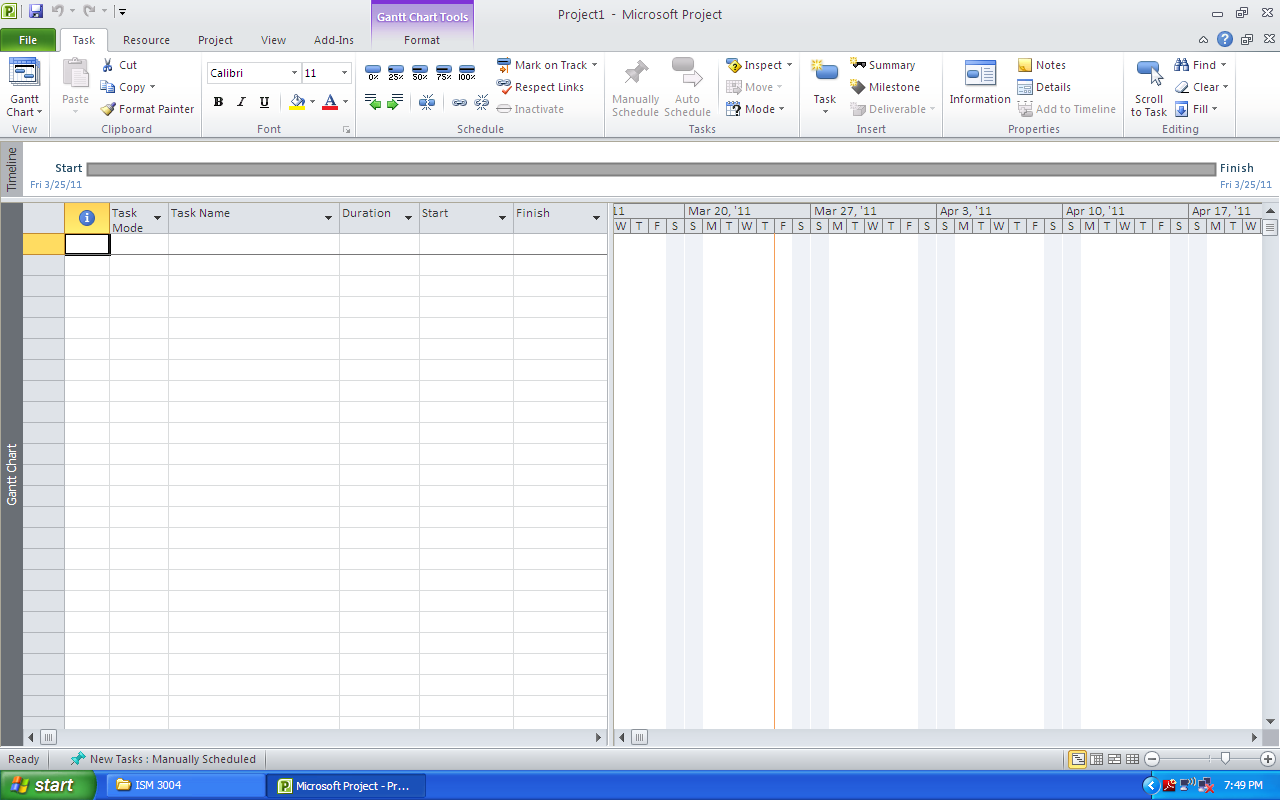Viewport: 1280px width, 800px height.
Task: Open ISM 3004 folder in taskbar
Action: pos(186,785)
